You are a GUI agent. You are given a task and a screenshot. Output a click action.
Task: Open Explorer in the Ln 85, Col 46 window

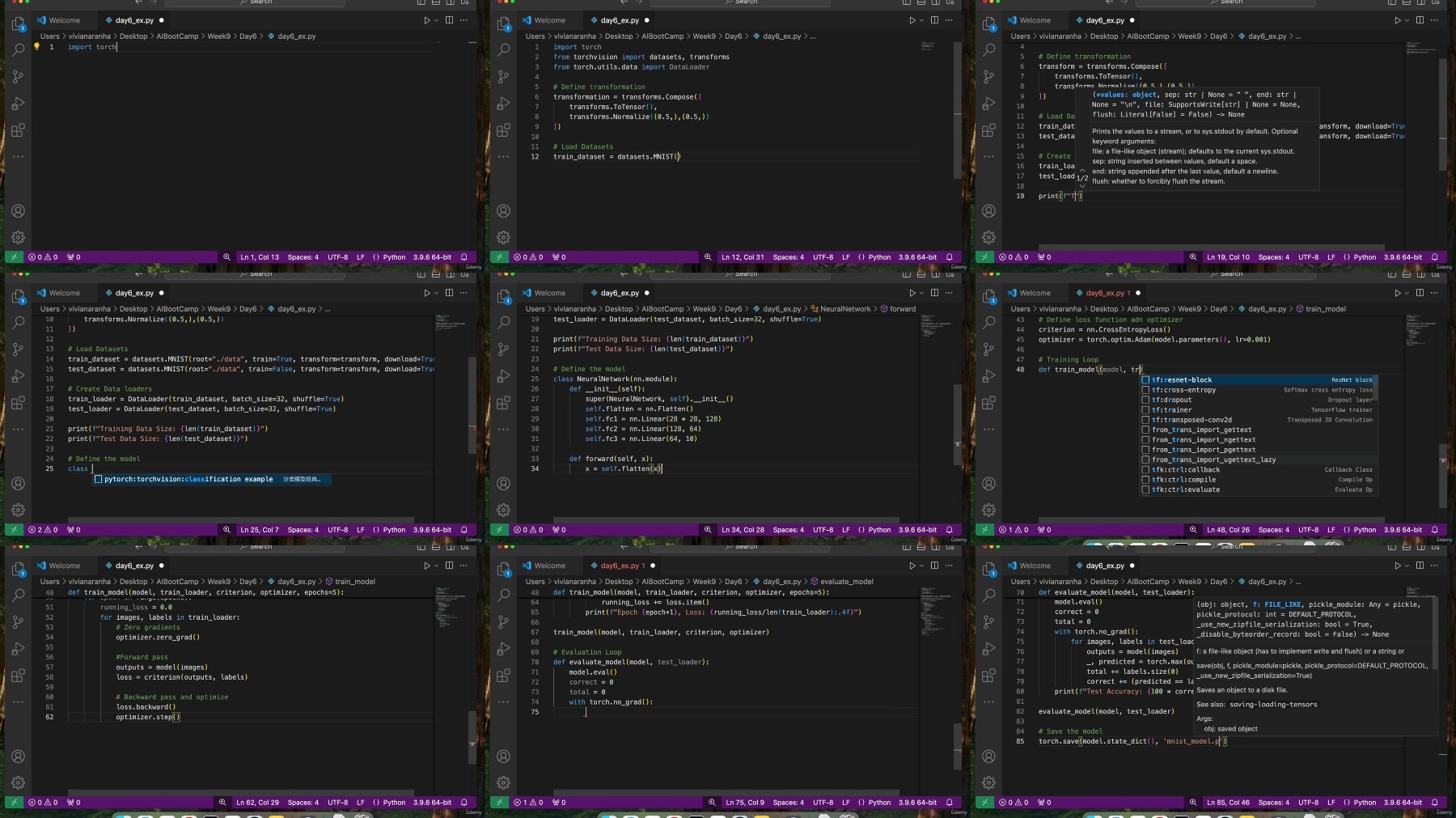(988, 570)
